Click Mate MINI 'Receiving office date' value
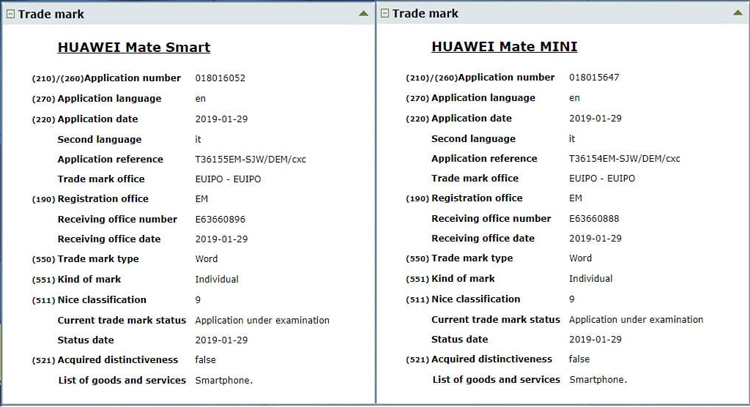 pyautogui.click(x=596, y=238)
